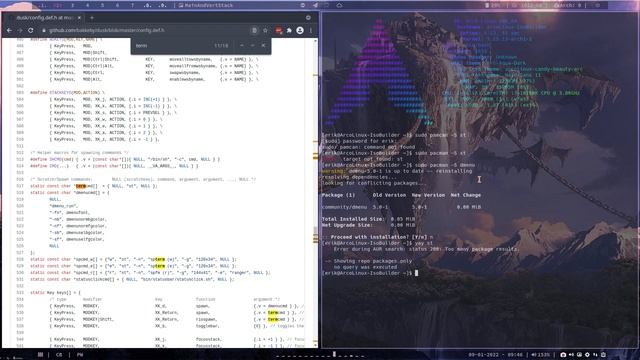640x360 pixels.
Task: Click 'Proceed with installation?' line in terminal
Action: pos(378,237)
